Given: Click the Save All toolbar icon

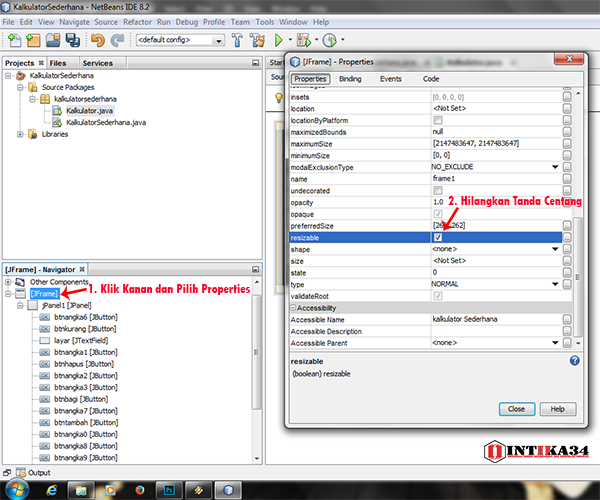Looking at the screenshot, I should click(73, 40).
